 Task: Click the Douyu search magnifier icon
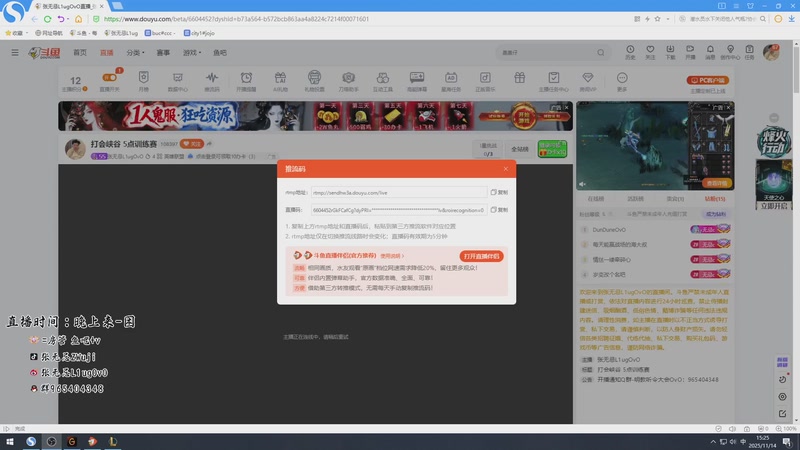pyautogui.click(x=601, y=53)
